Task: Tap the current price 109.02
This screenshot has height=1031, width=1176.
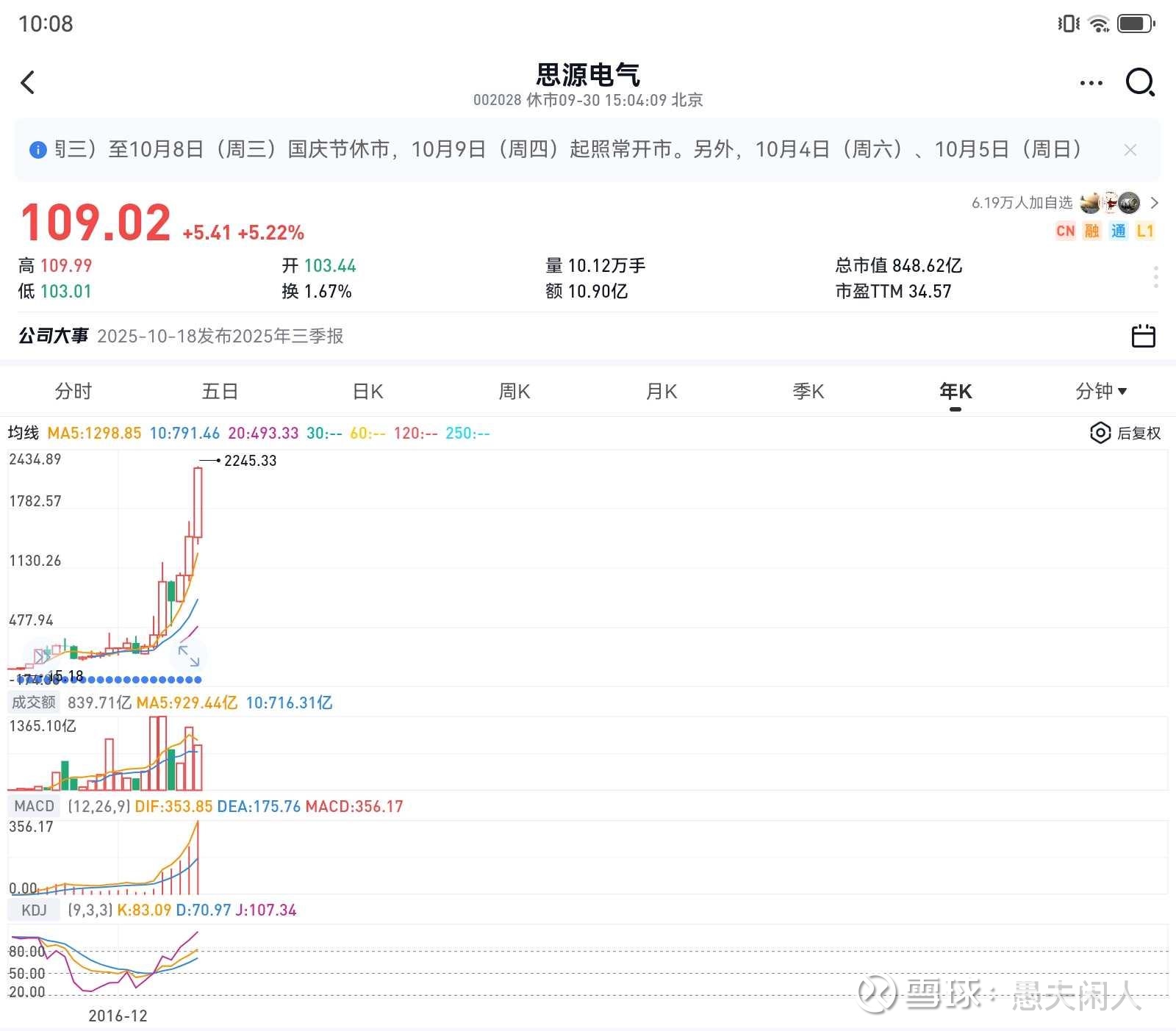Action: pyautogui.click(x=96, y=223)
